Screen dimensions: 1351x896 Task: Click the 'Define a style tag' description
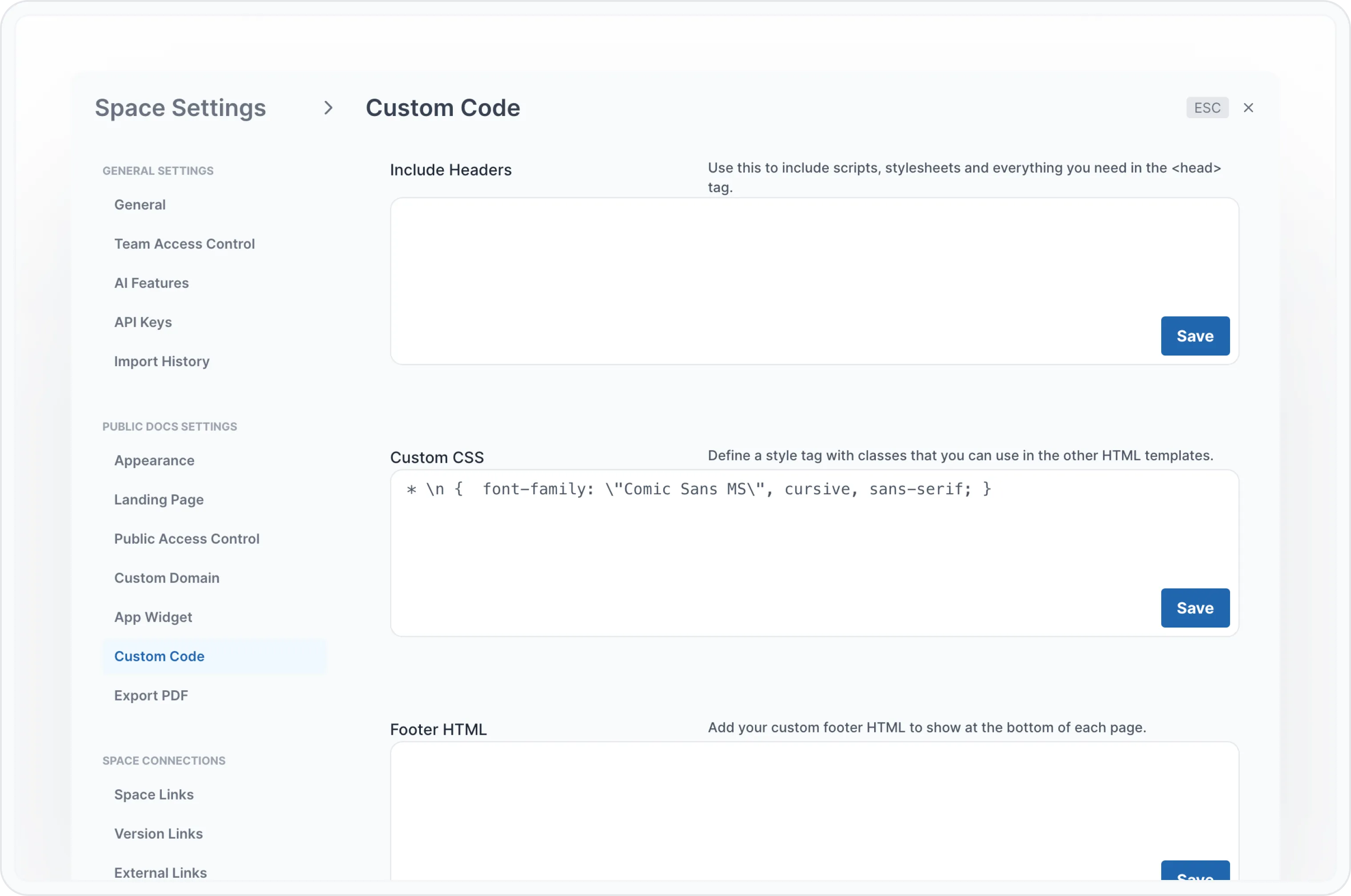click(960, 456)
